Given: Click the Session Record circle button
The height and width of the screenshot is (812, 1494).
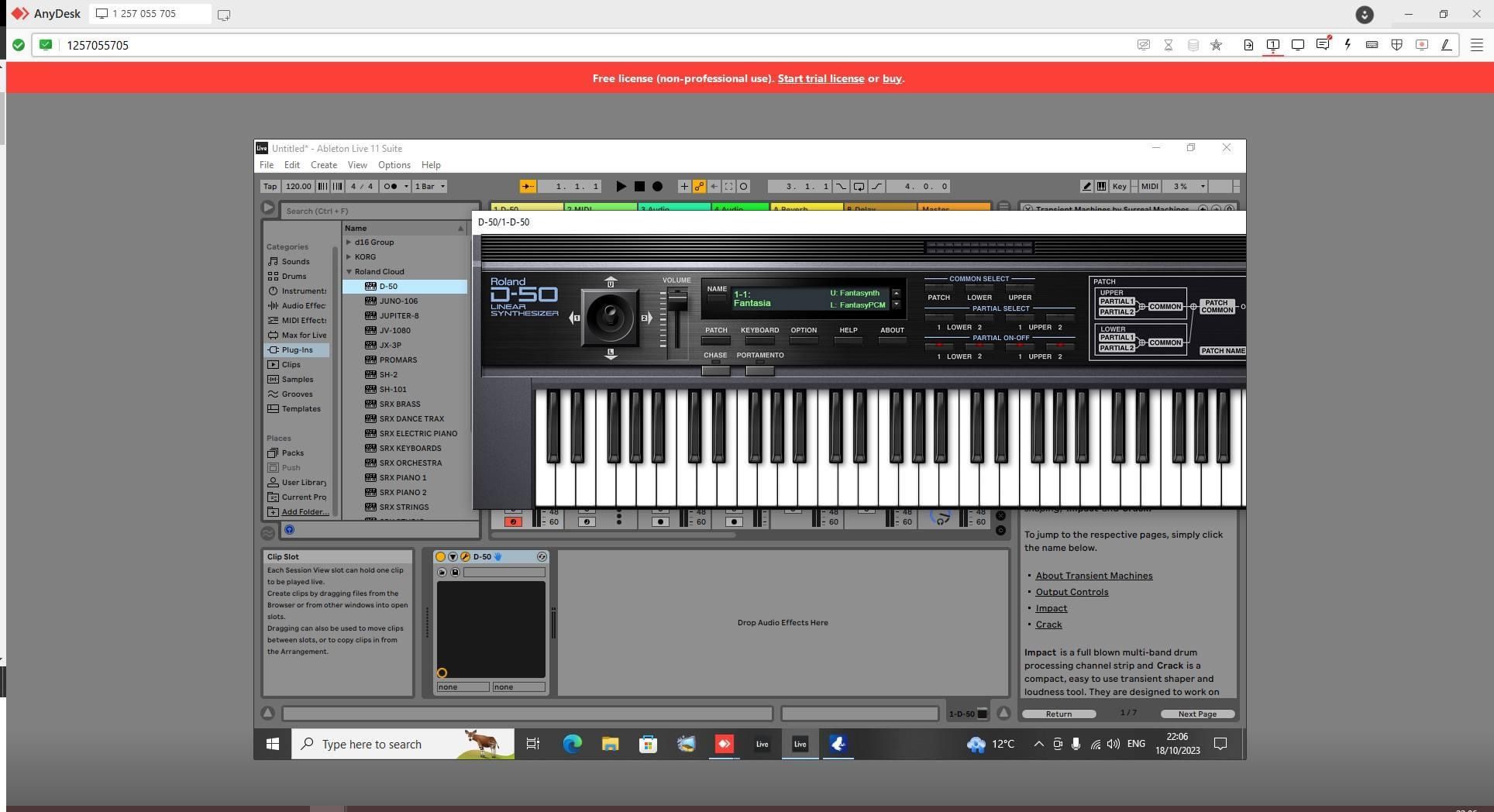Looking at the screenshot, I should (x=744, y=186).
